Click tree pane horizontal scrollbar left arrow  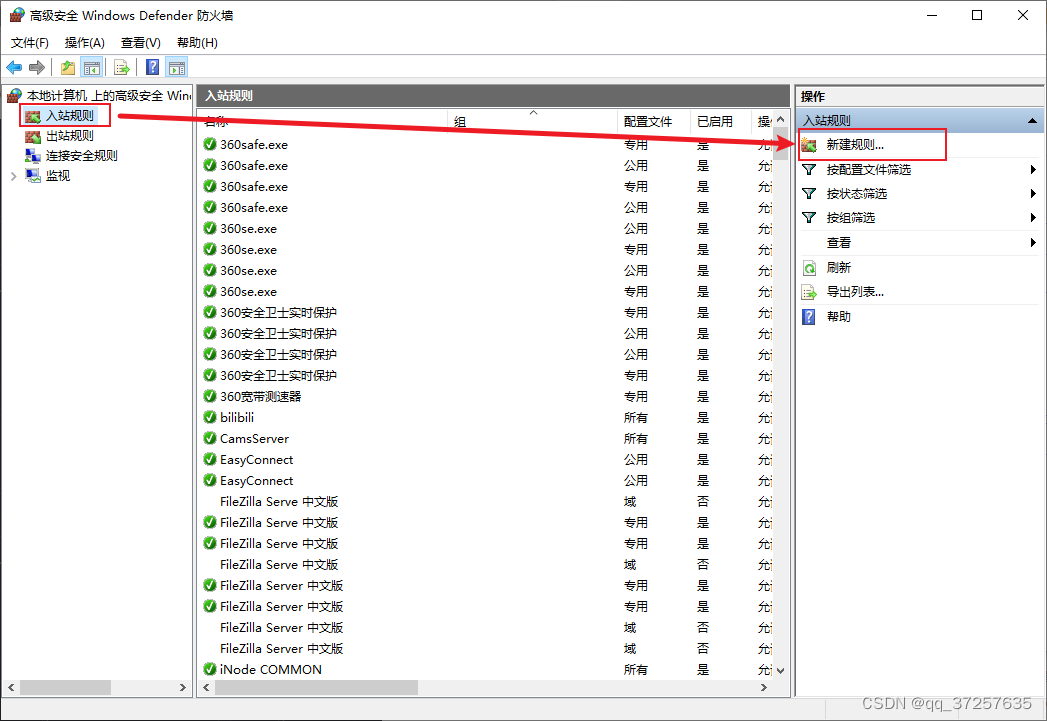click(x=11, y=688)
